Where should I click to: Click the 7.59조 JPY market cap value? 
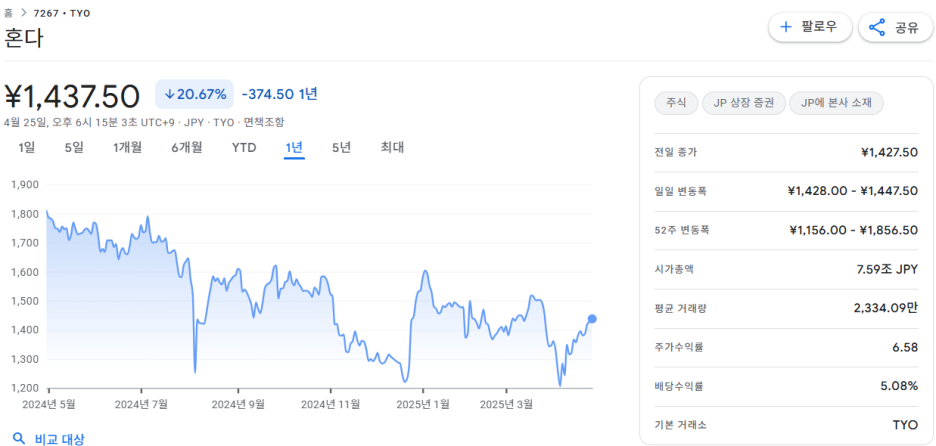coord(887,269)
